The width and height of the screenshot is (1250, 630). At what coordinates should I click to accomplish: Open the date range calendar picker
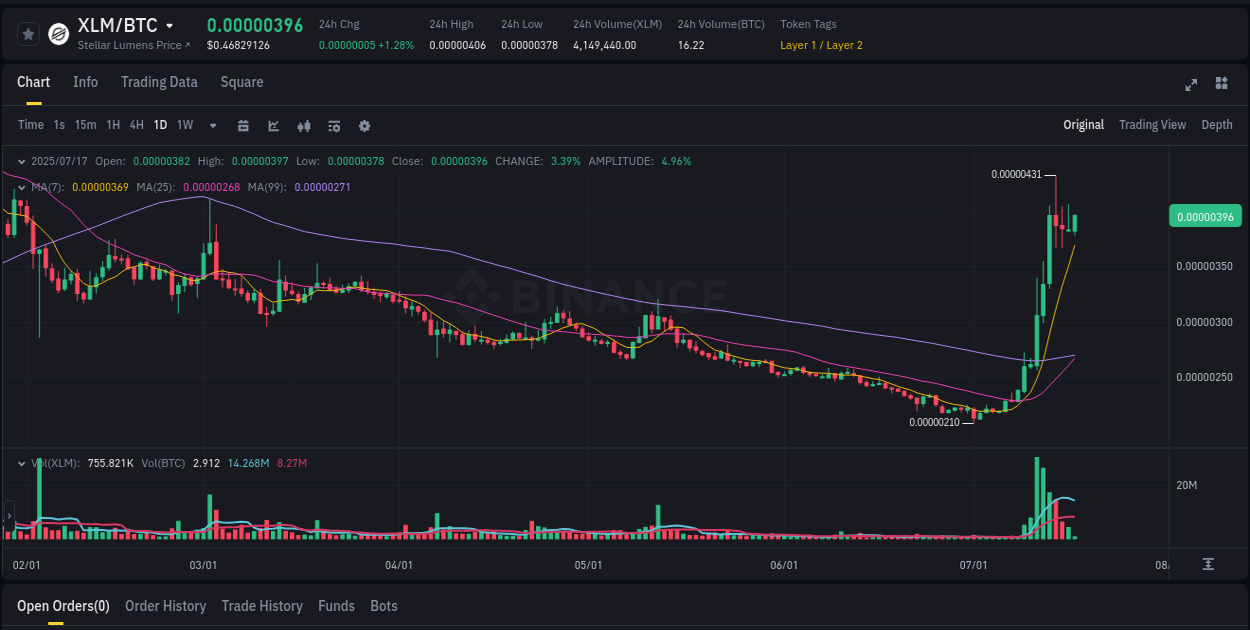click(243, 126)
